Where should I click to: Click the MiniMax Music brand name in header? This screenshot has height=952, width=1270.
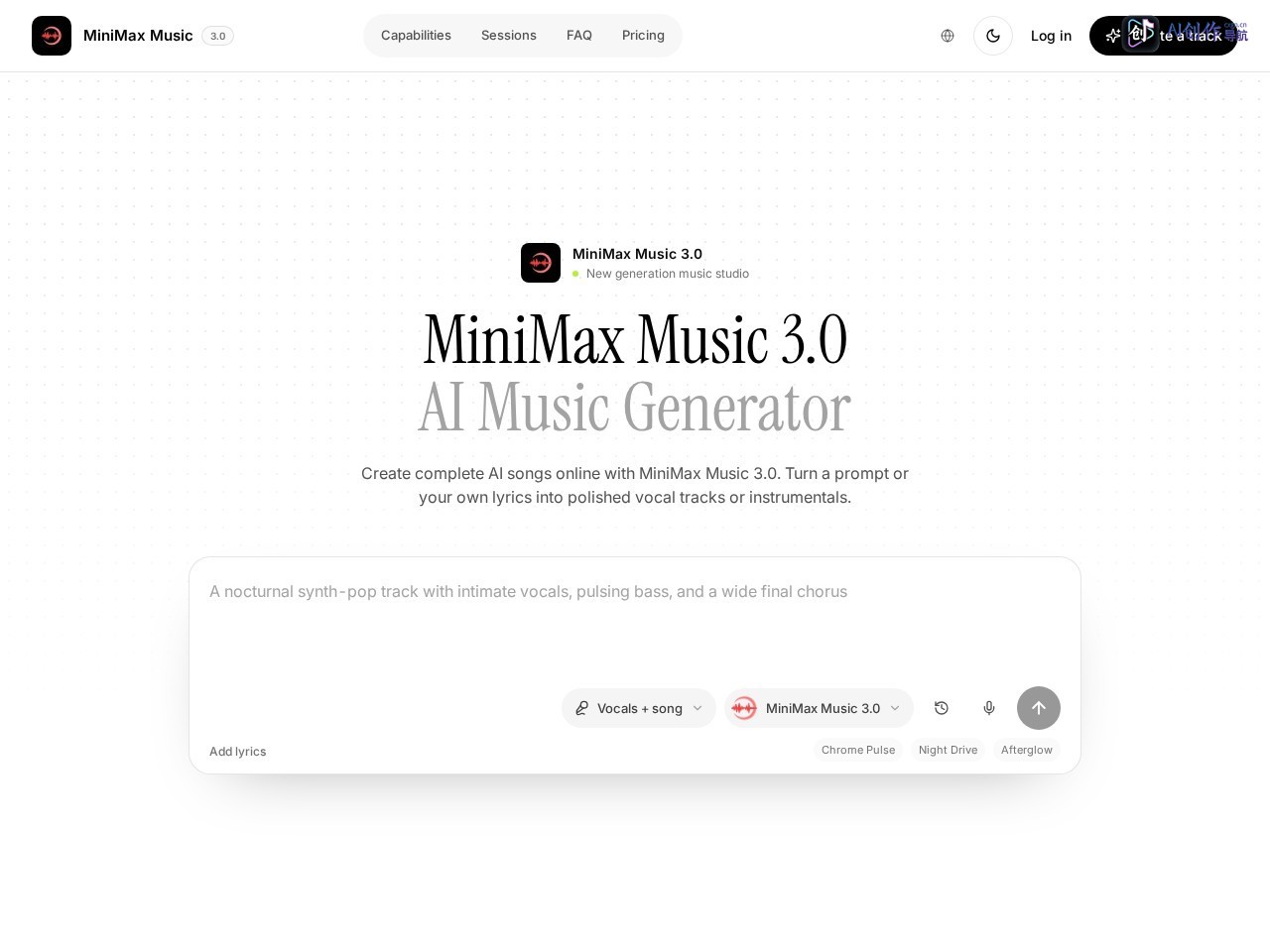(138, 36)
